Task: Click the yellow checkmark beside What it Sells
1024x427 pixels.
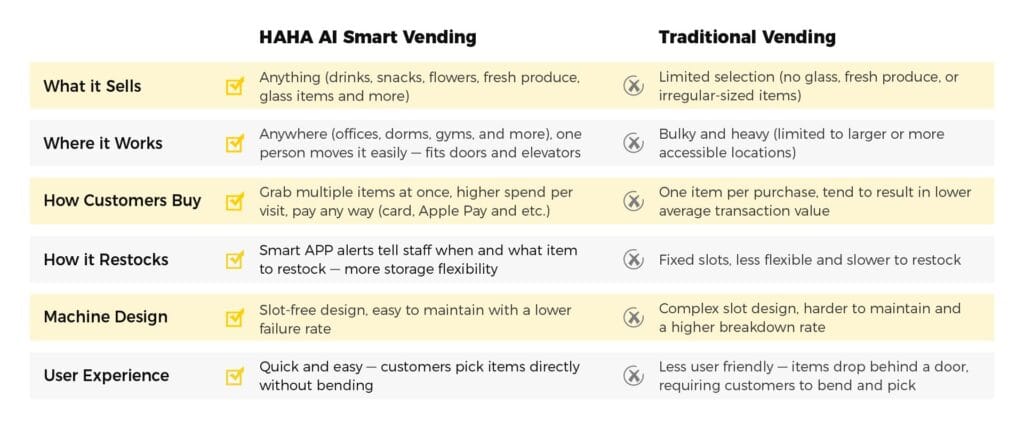Action: [235, 86]
